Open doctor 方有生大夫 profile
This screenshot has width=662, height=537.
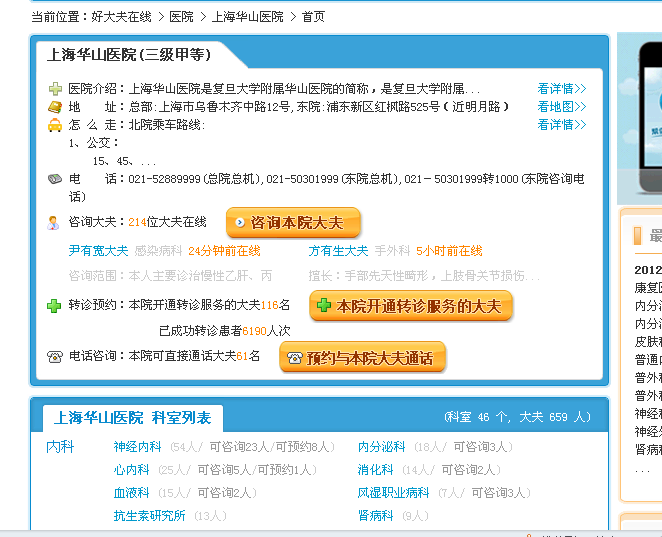(x=339, y=251)
